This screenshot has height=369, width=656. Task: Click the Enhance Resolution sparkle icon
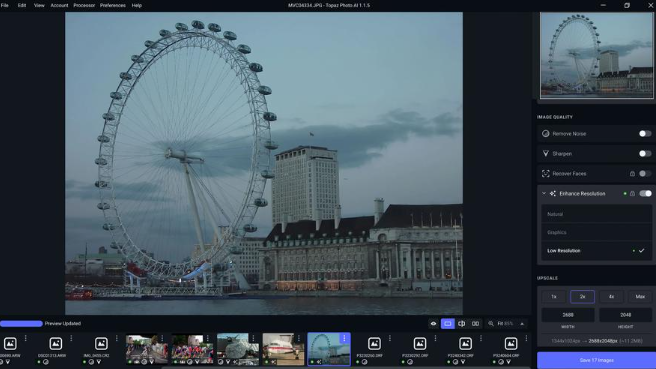pyautogui.click(x=553, y=193)
